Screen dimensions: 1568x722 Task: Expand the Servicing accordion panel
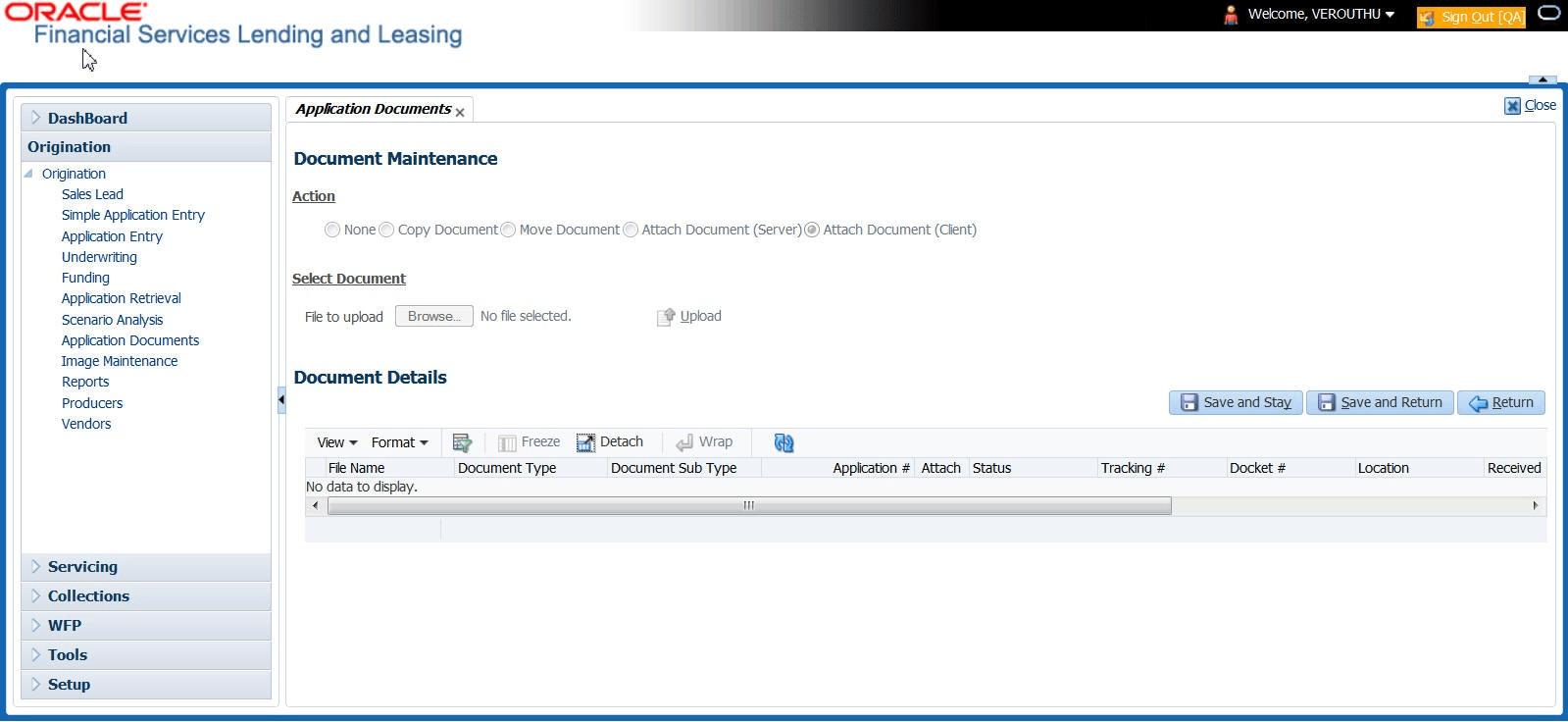click(x=146, y=567)
